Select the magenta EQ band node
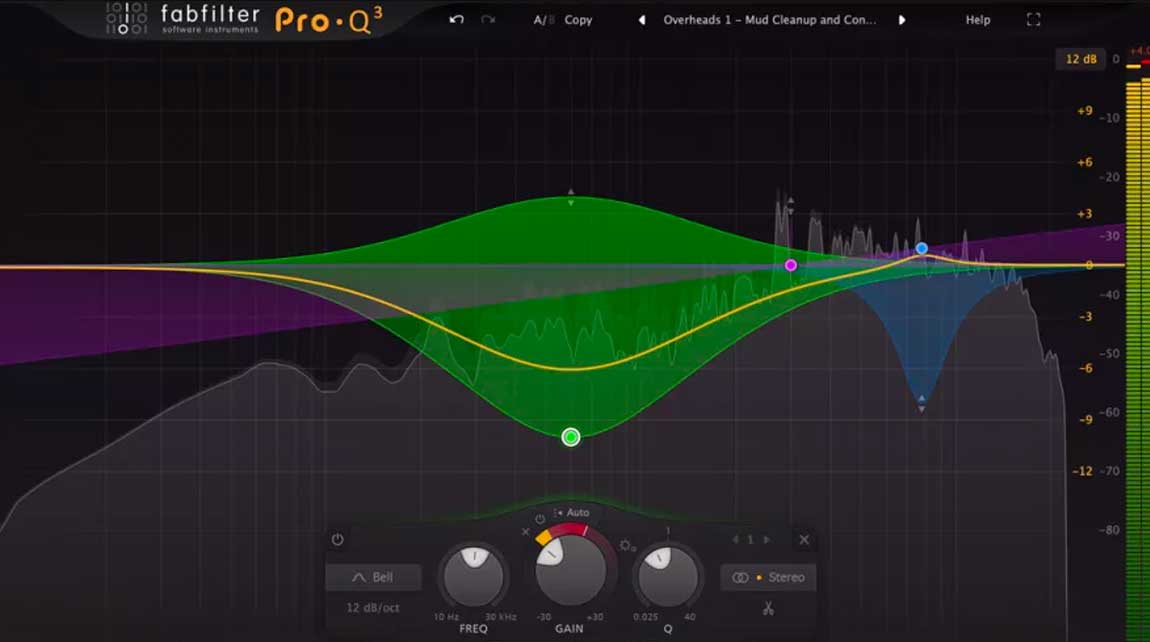The width and height of the screenshot is (1150, 642). tap(791, 265)
